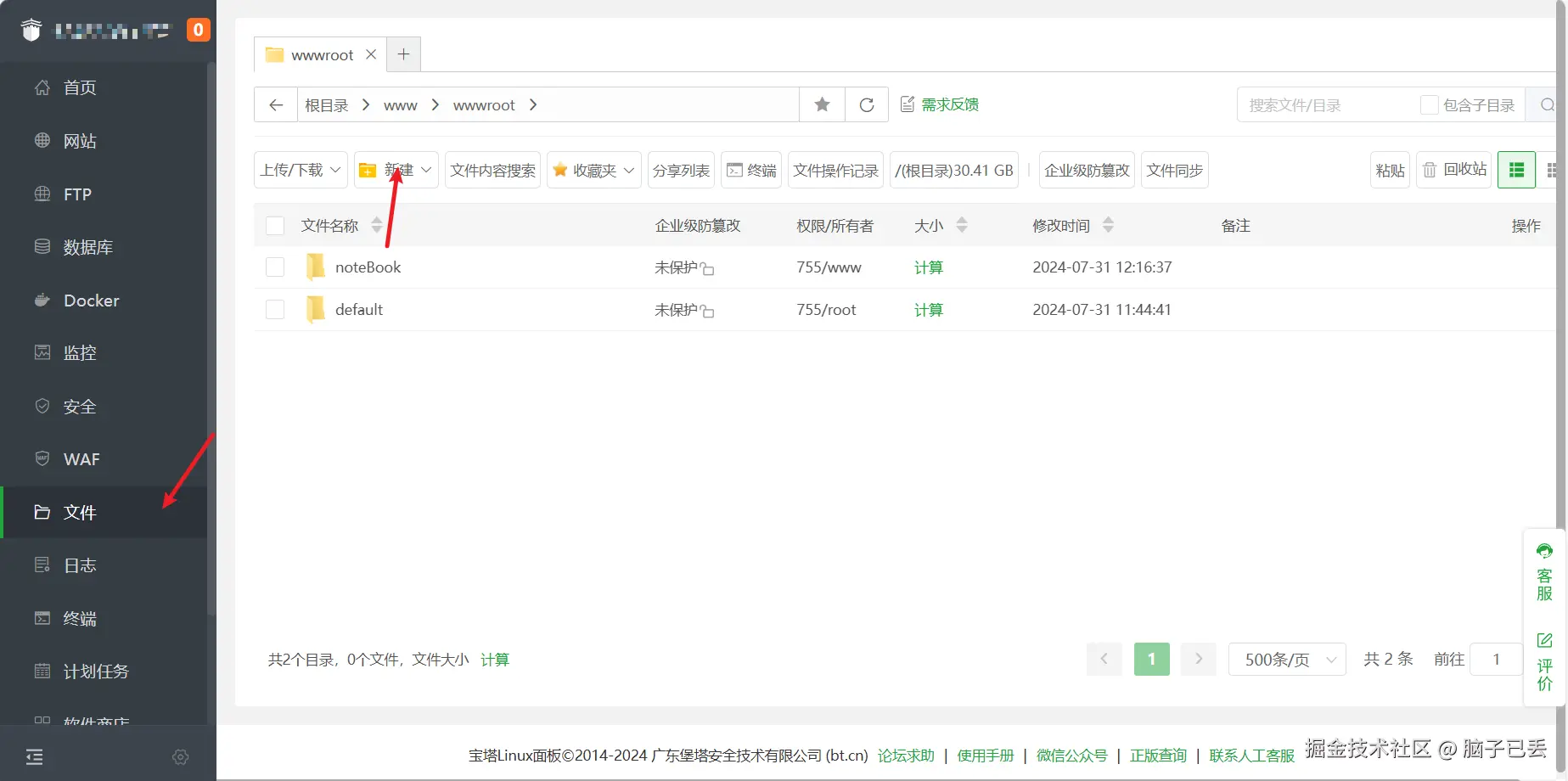This screenshot has height=781, width=1568.
Task: Expand the 收藏夹 favorites dropdown
Action: pos(594,170)
